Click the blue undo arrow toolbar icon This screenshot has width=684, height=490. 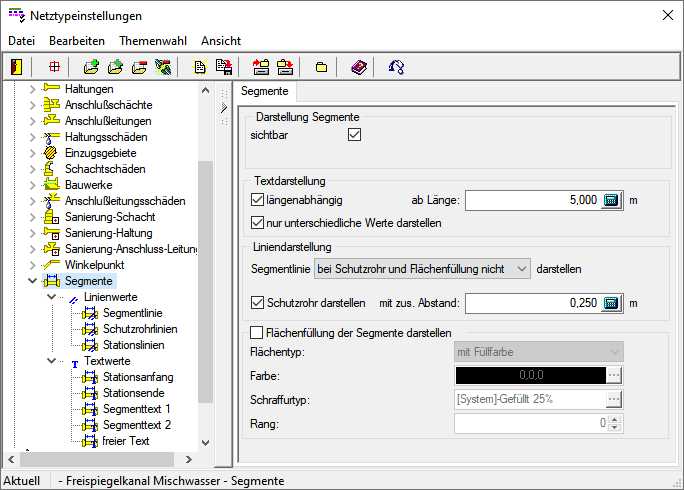397,67
